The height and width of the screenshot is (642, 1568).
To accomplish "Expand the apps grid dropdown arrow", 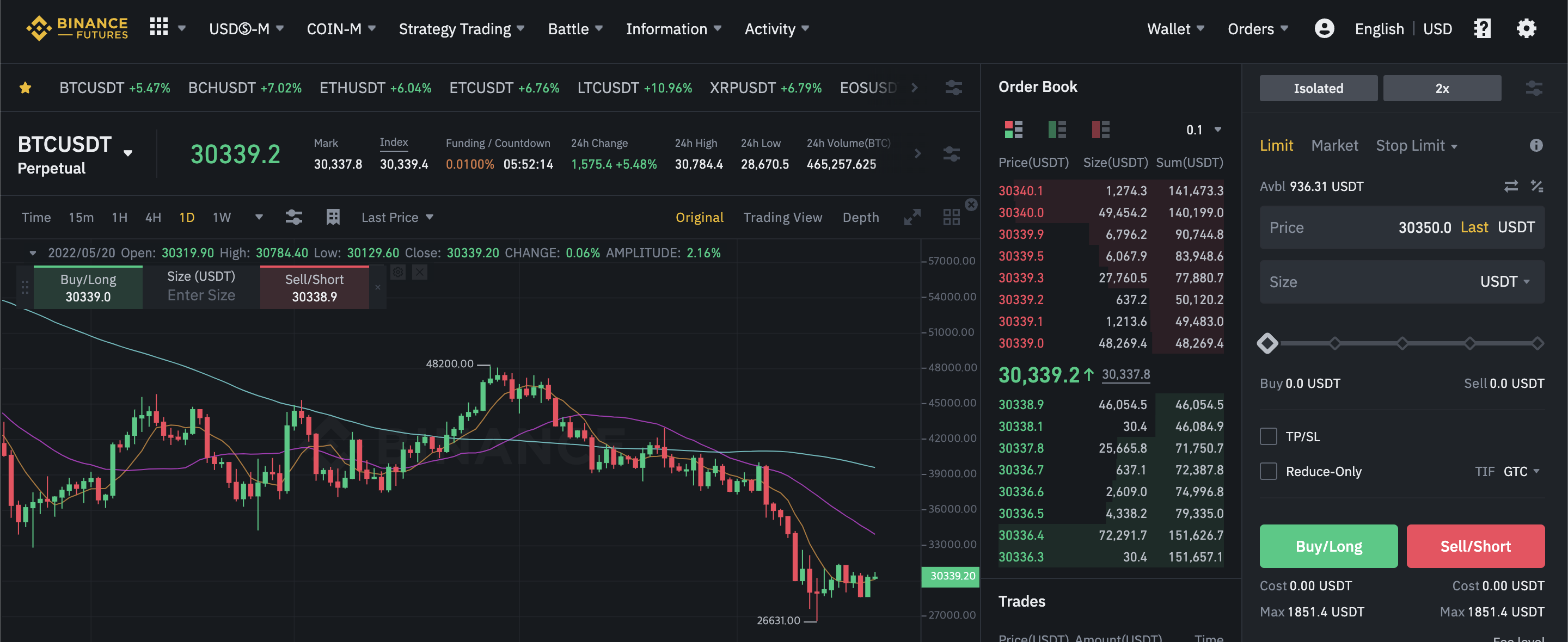I will pyautogui.click(x=181, y=28).
